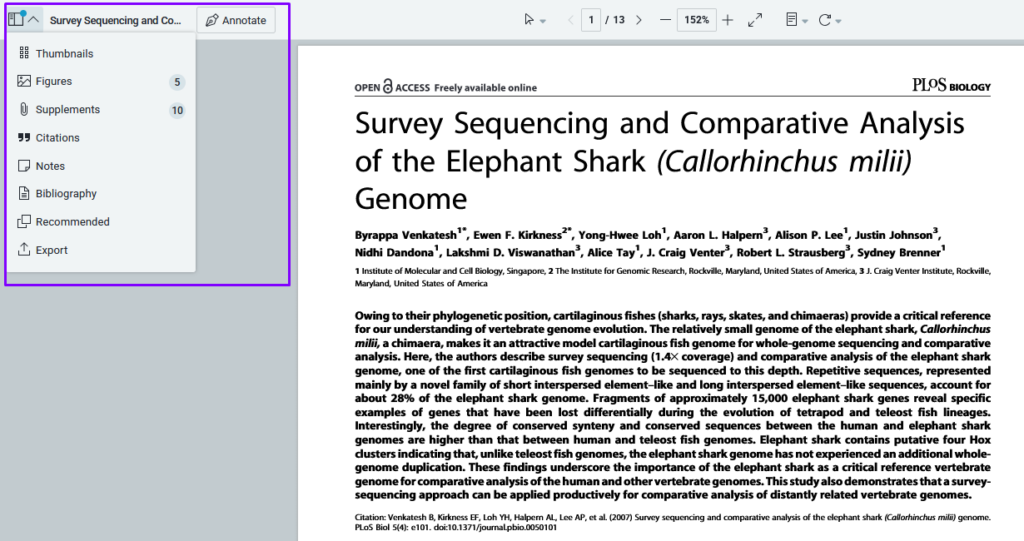Click the zoom in plus icon
Image resolution: width=1024 pixels, height=541 pixels.
tap(727, 20)
